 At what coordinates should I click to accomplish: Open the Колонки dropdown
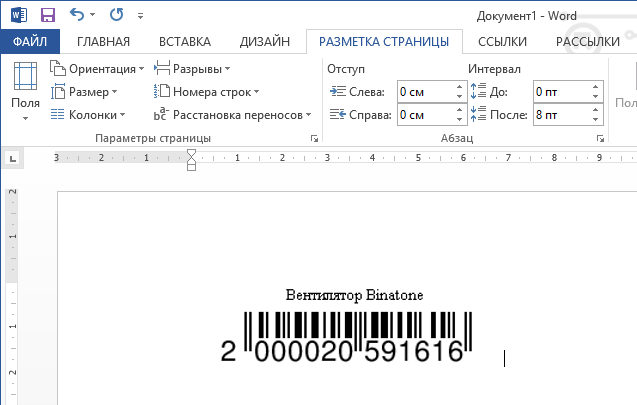88,115
